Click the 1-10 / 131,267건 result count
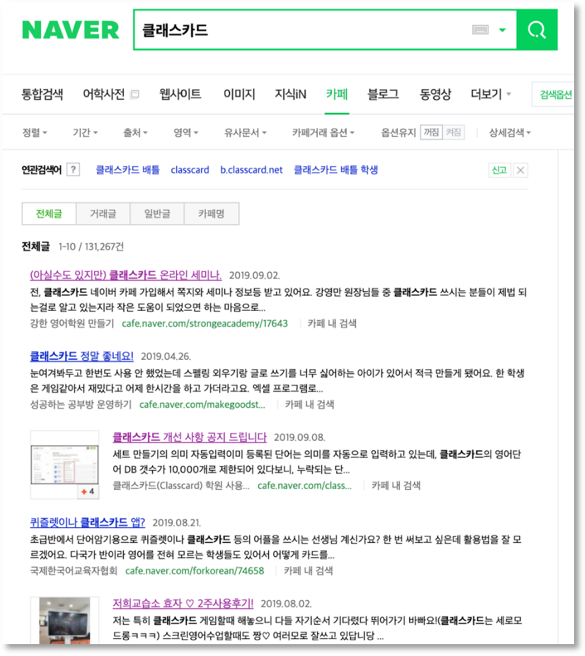Image resolution: width=585 pixels, height=656 pixels. pyautogui.click(x=91, y=246)
